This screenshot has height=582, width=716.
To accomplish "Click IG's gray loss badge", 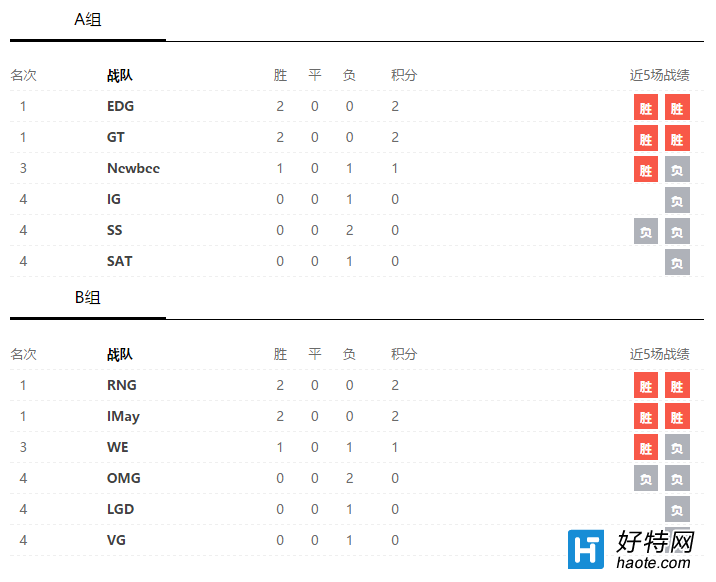I will [x=677, y=200].
